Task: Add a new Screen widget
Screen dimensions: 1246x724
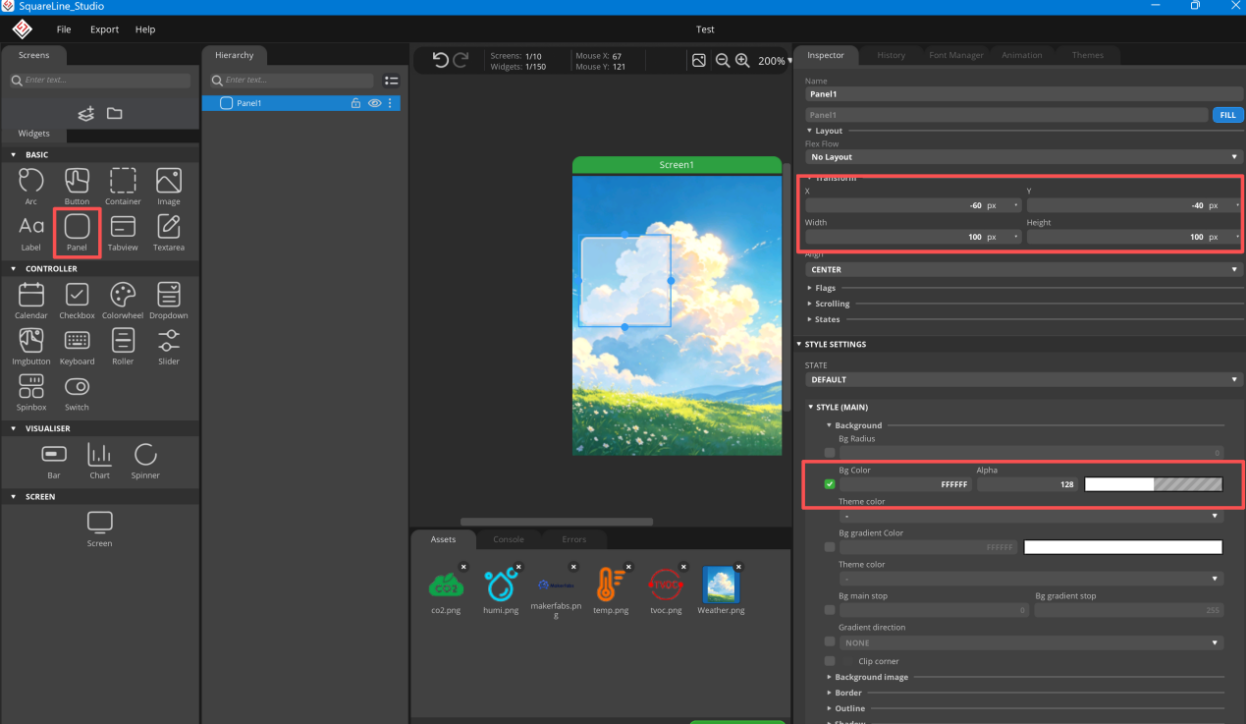Action: point(100,528)
